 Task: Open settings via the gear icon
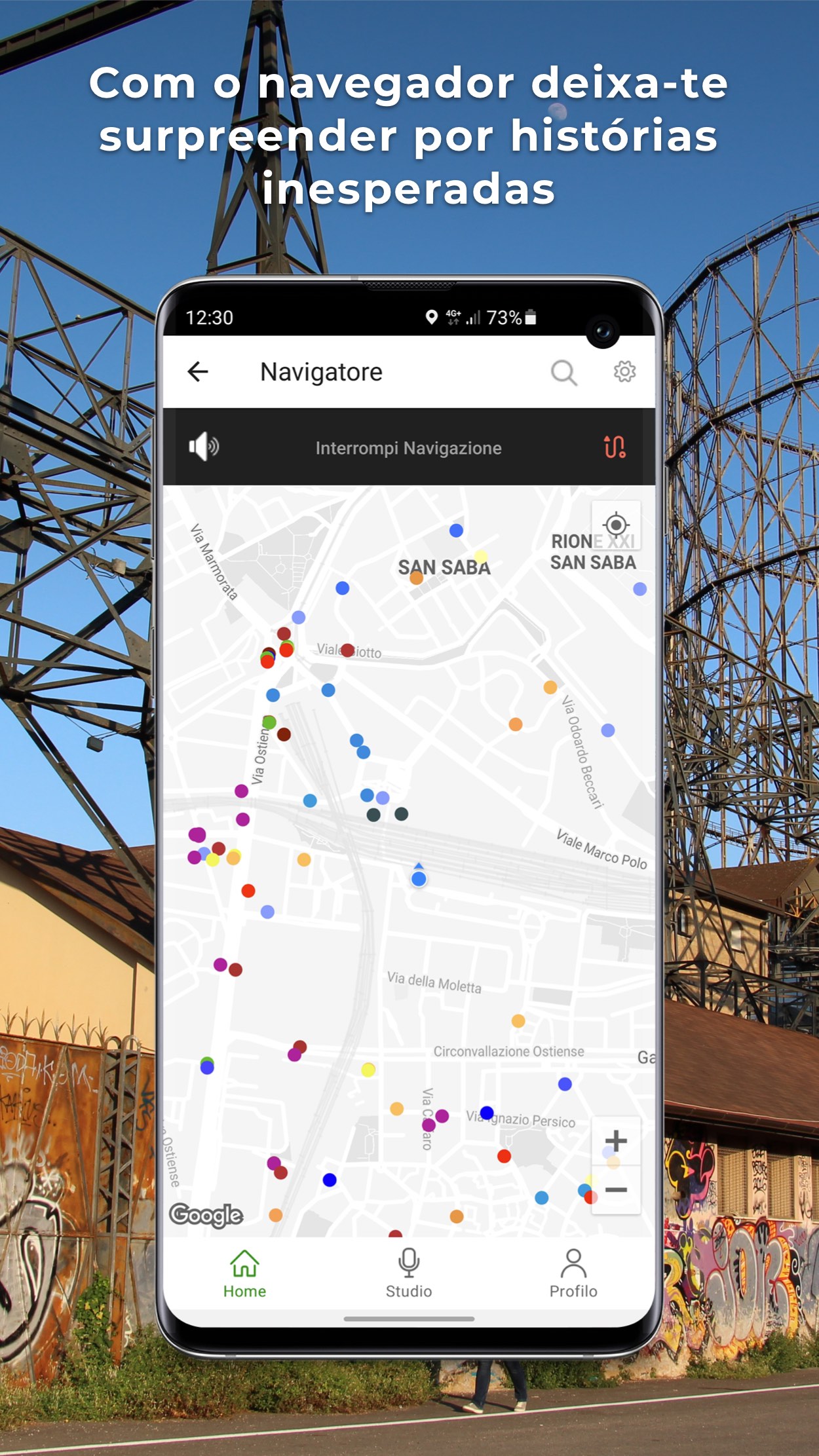click(x=624, y=371)
